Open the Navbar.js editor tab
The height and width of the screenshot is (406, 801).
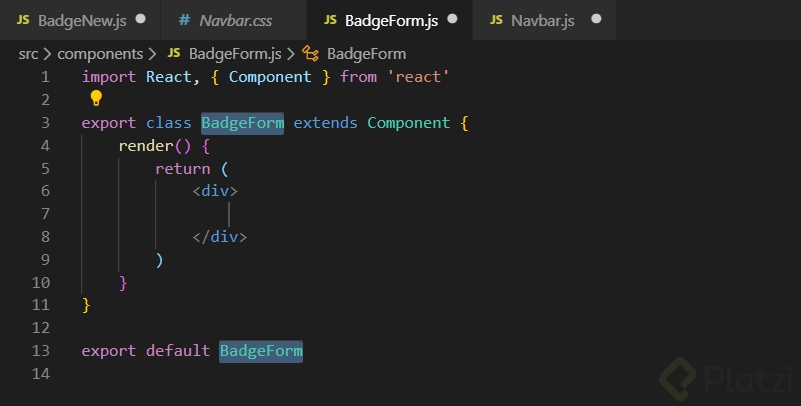tap(542, 20)
